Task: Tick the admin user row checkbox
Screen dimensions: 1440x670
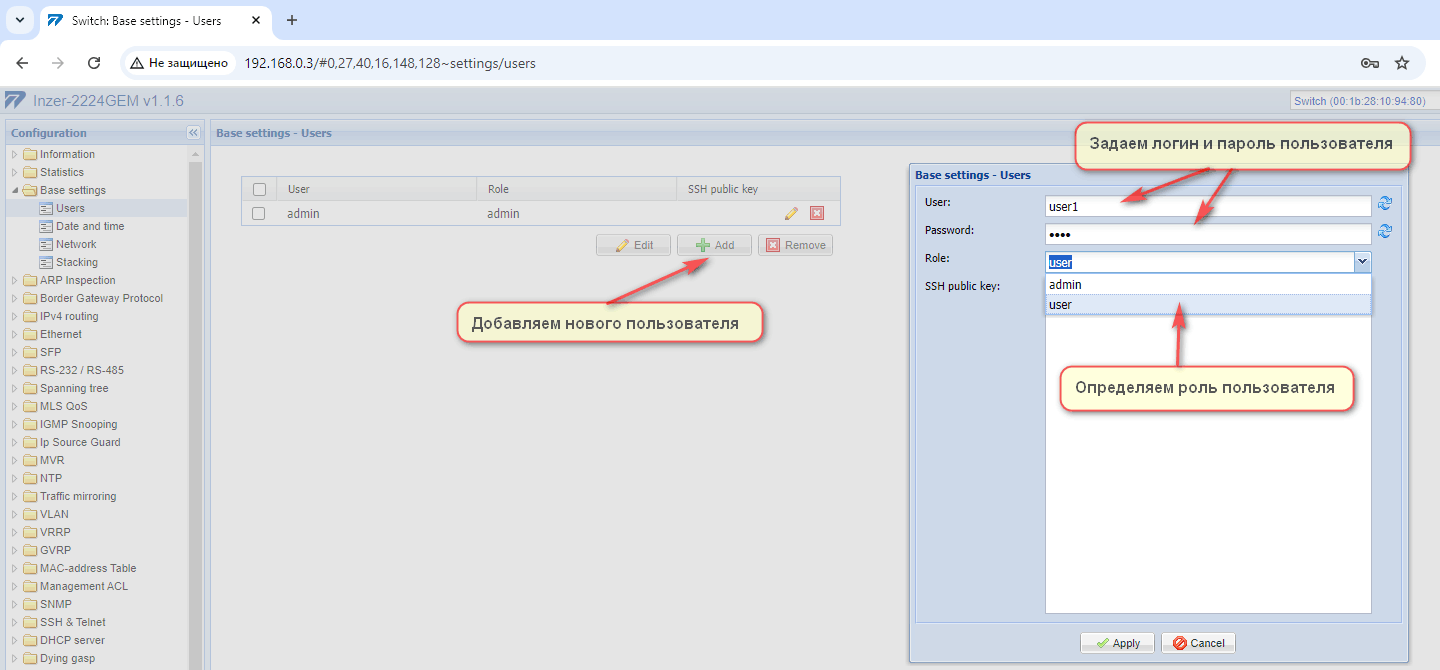Action: click(x=259, y=213)
